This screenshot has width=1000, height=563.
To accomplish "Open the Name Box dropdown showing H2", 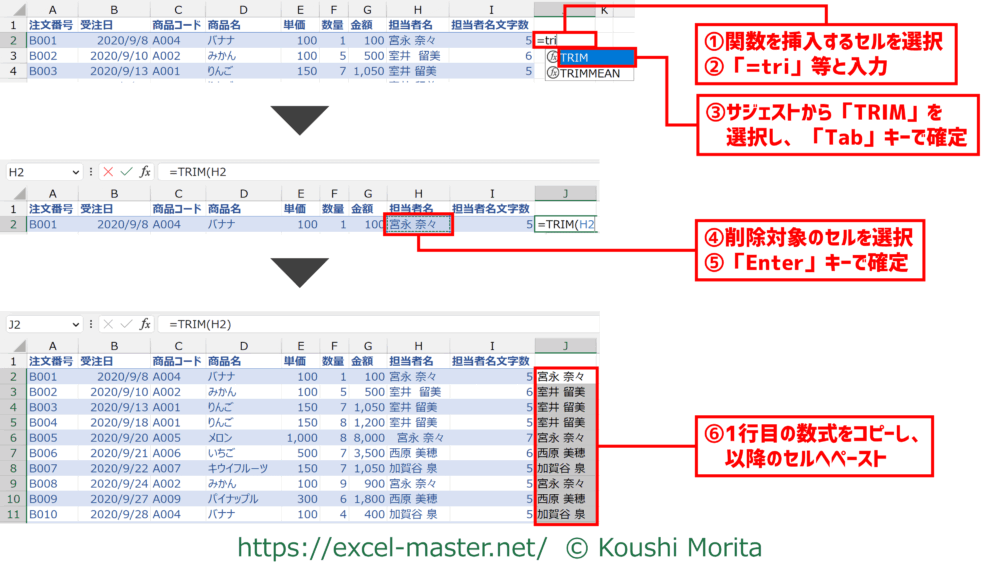I will click(75, 172).
